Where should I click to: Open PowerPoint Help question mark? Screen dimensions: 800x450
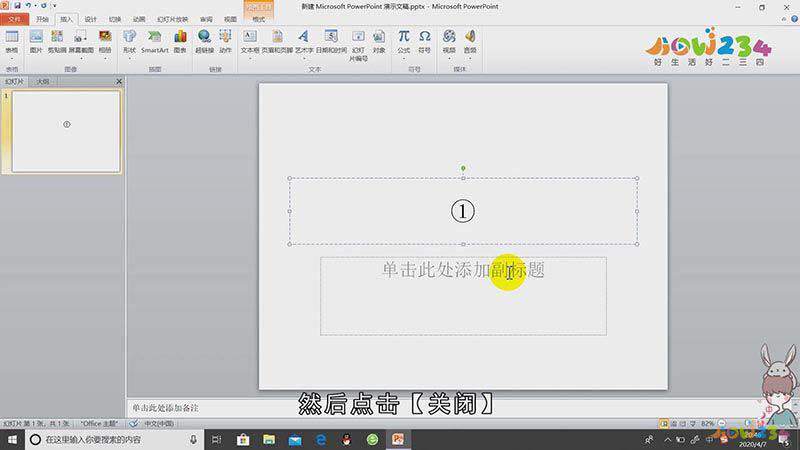794,19
